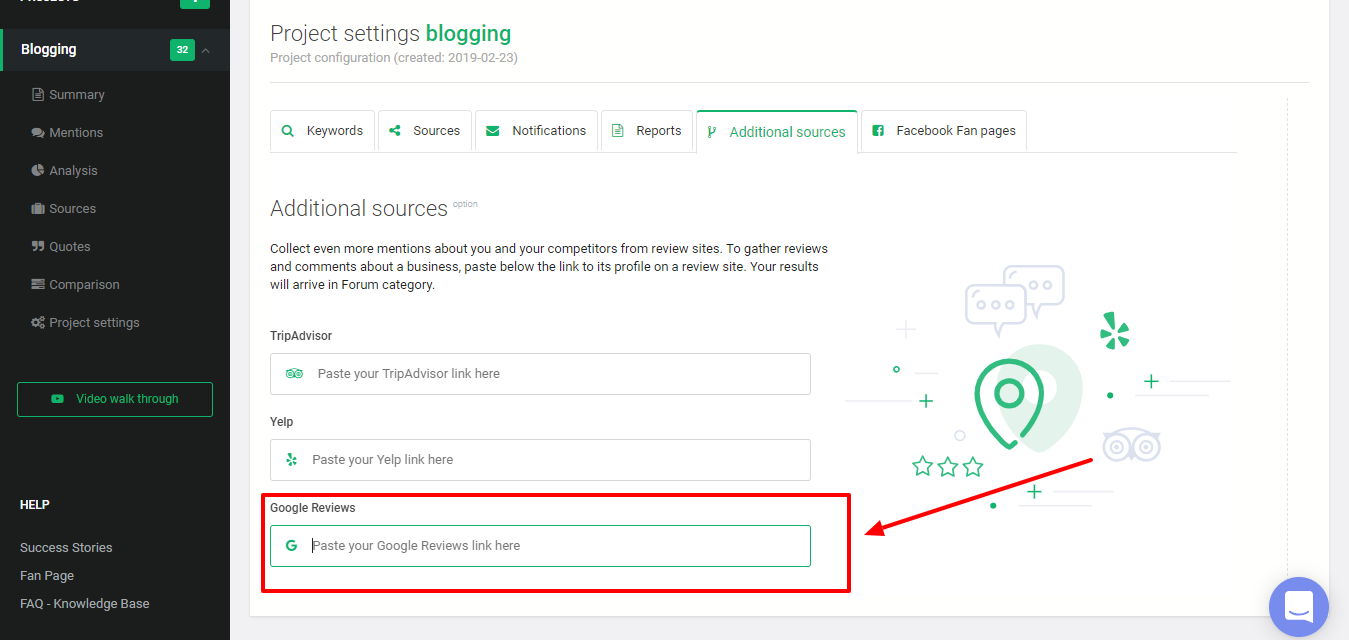
Task: Click the Quotes quotation mark icon
Action: pyautogui.click(x=38, y=247)
